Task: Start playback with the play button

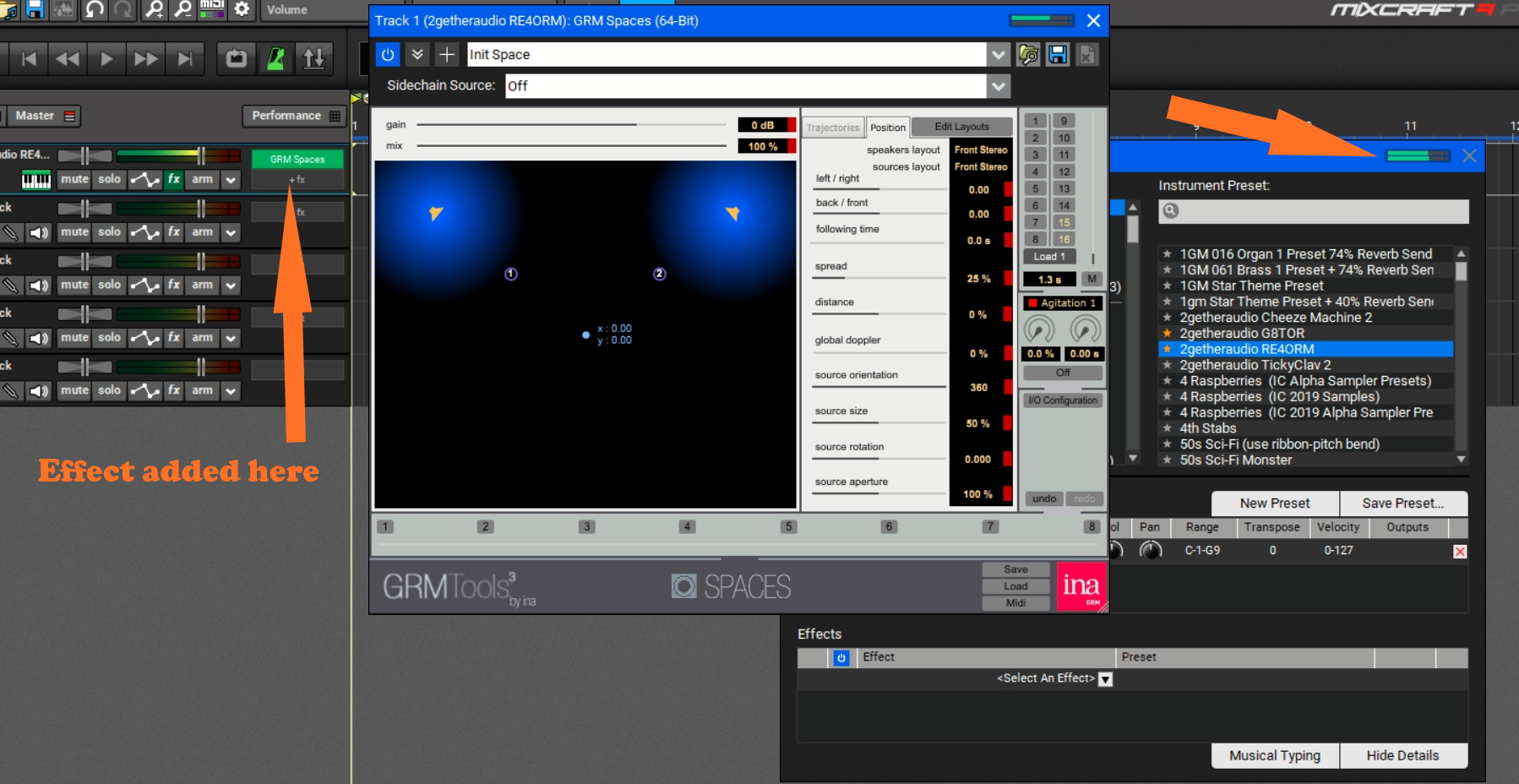Action: point(106,58)
